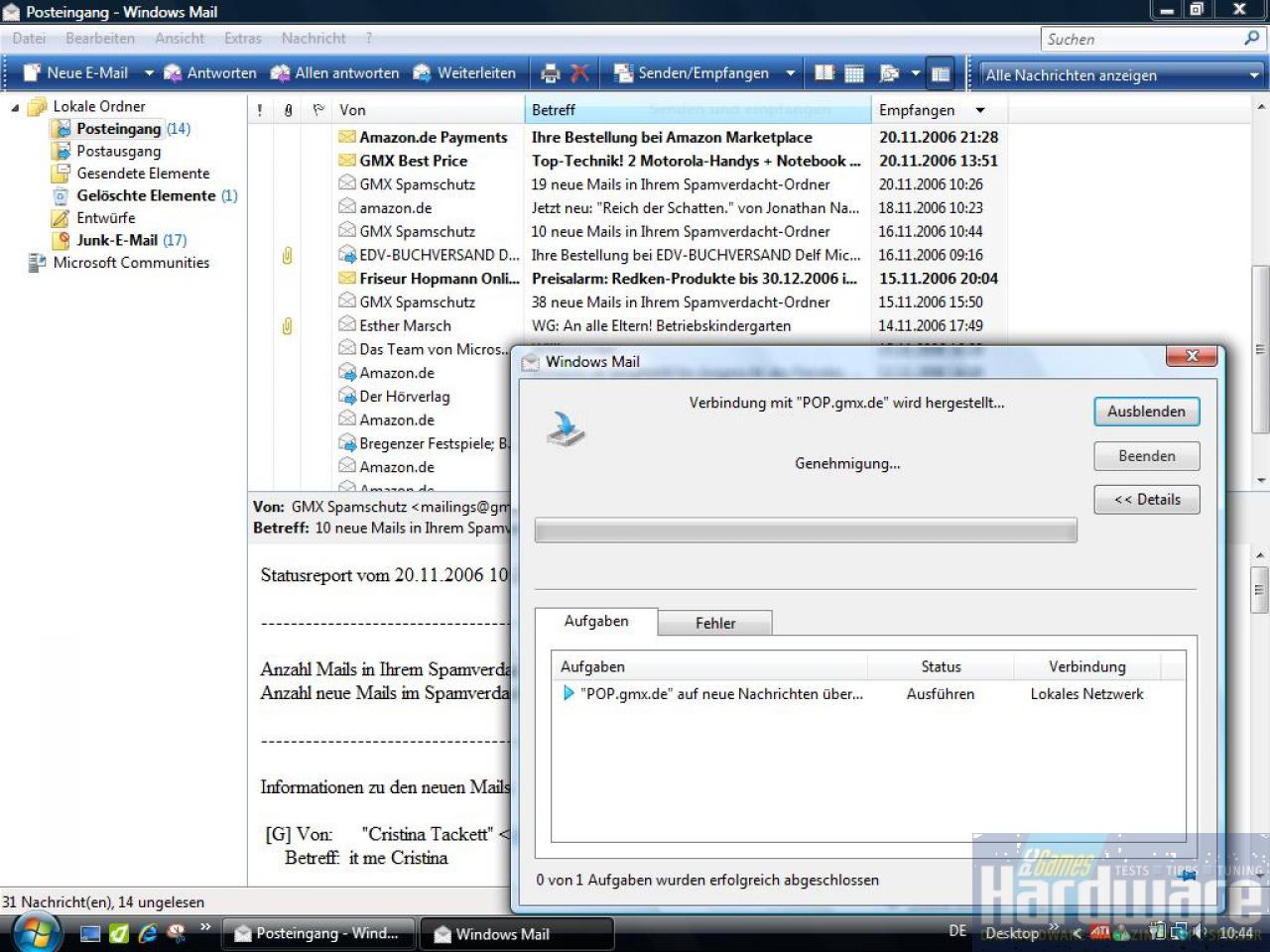Screen dimensions: 1270x952
Task: Click attachment clip on Esther Marsch row
Action: pyautogui.click(x=287, y=325)
